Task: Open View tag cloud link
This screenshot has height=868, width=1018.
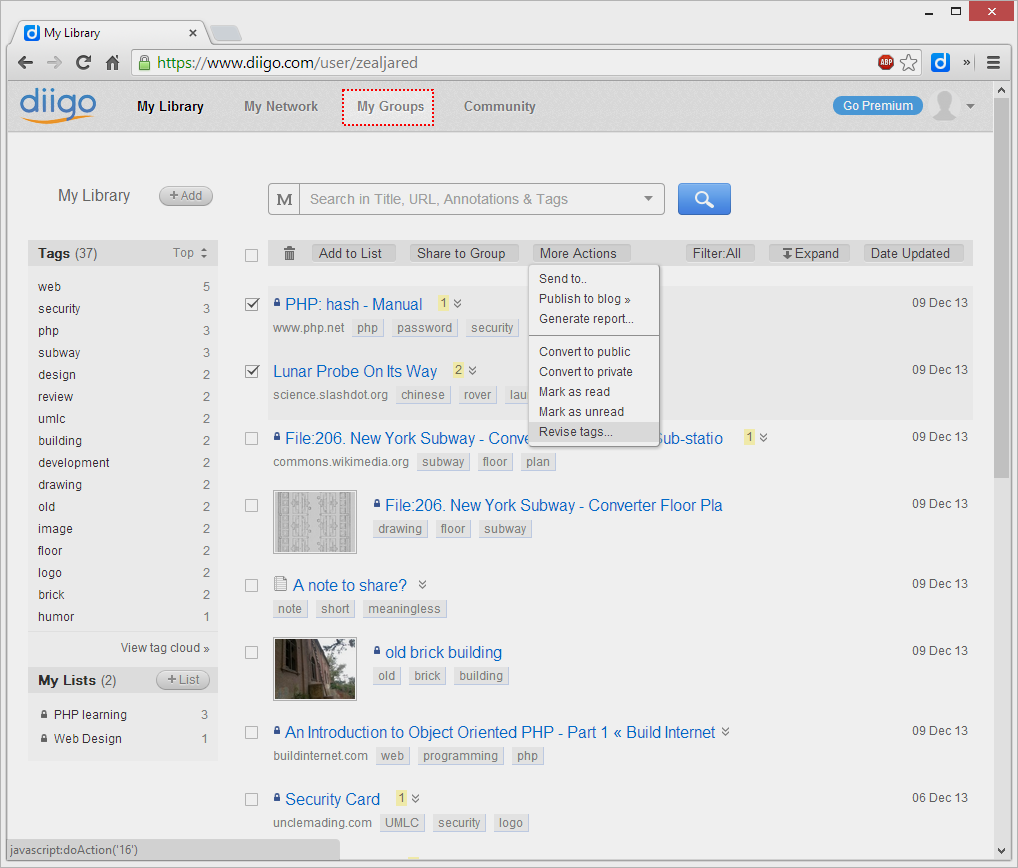Action: click(165, 648)
